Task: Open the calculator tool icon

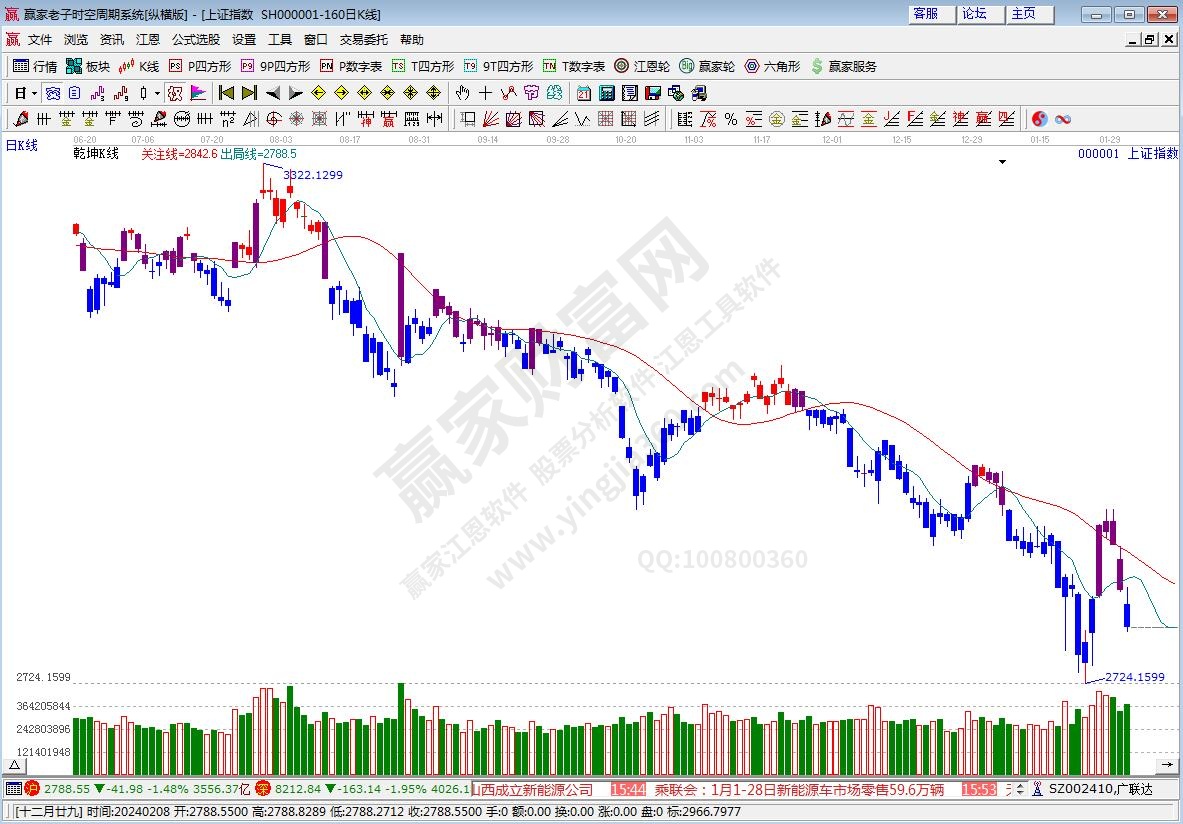Action: click(607, 93)
